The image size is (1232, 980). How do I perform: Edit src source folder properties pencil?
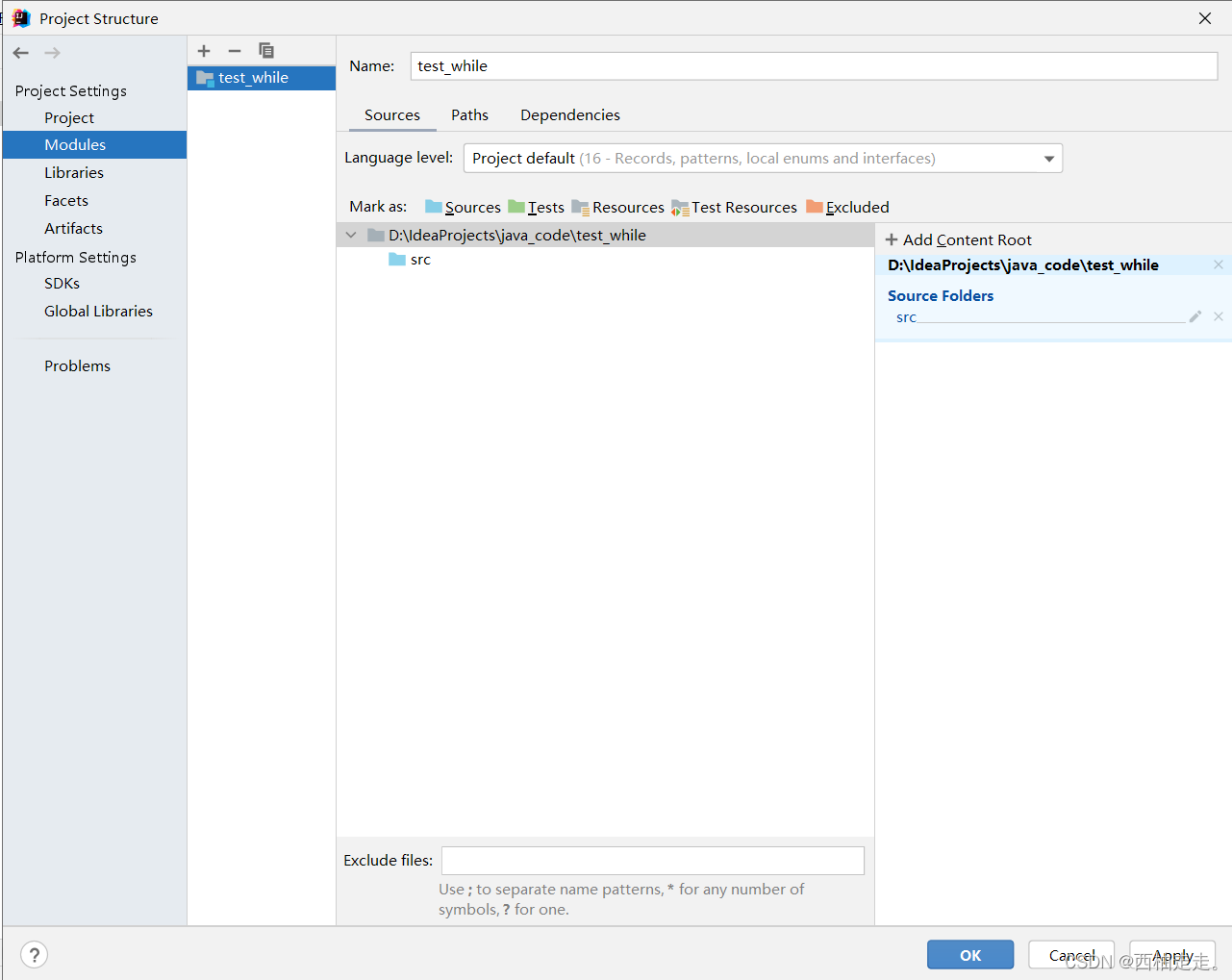click(1195, 316)
